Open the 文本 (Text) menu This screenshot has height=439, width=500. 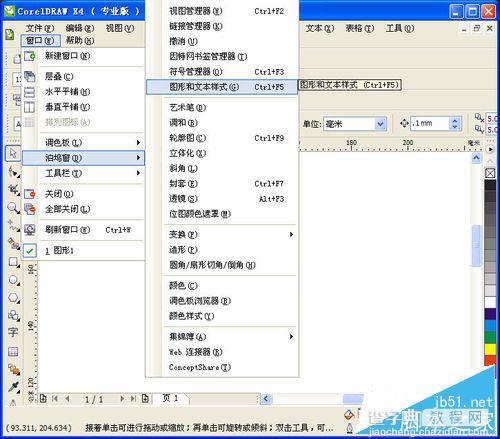click(x=320, y=28)
